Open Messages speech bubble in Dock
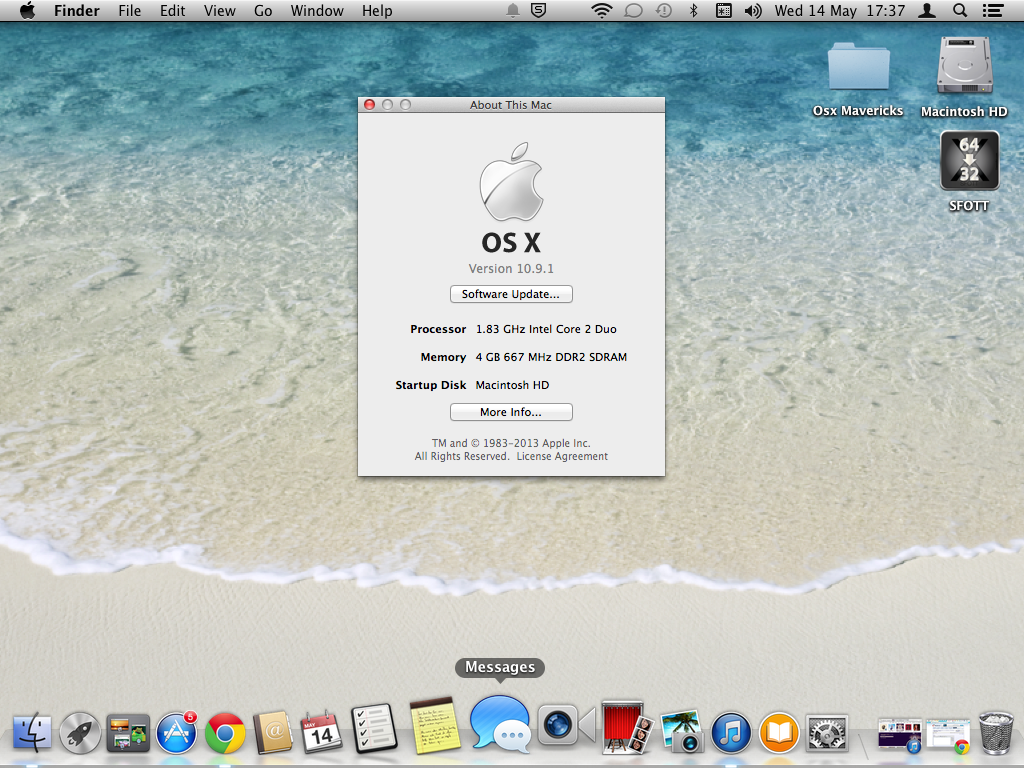1024x768 pixels. pos(500,722)
